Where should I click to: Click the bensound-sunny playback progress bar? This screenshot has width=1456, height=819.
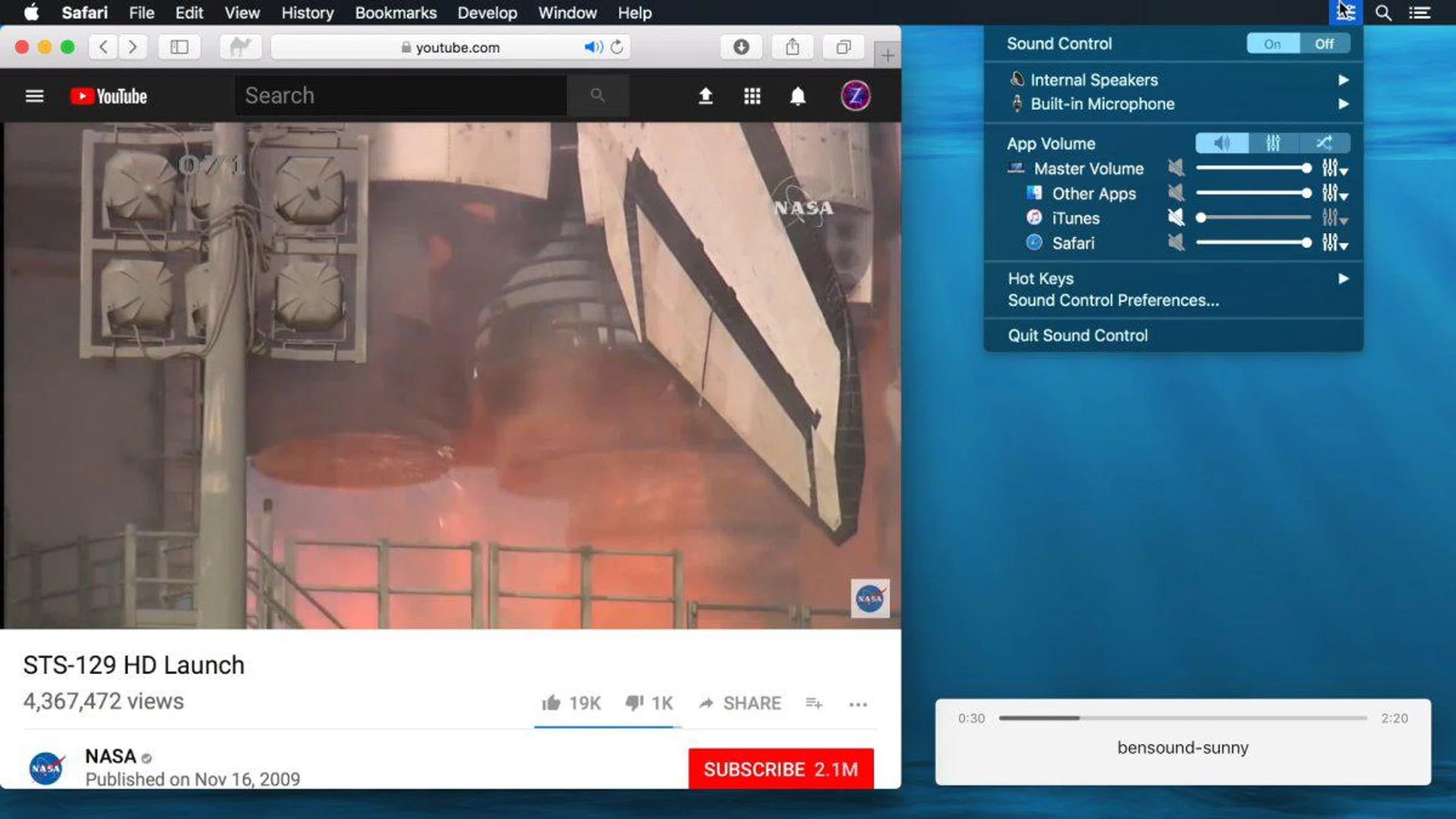pos(1182,718)
